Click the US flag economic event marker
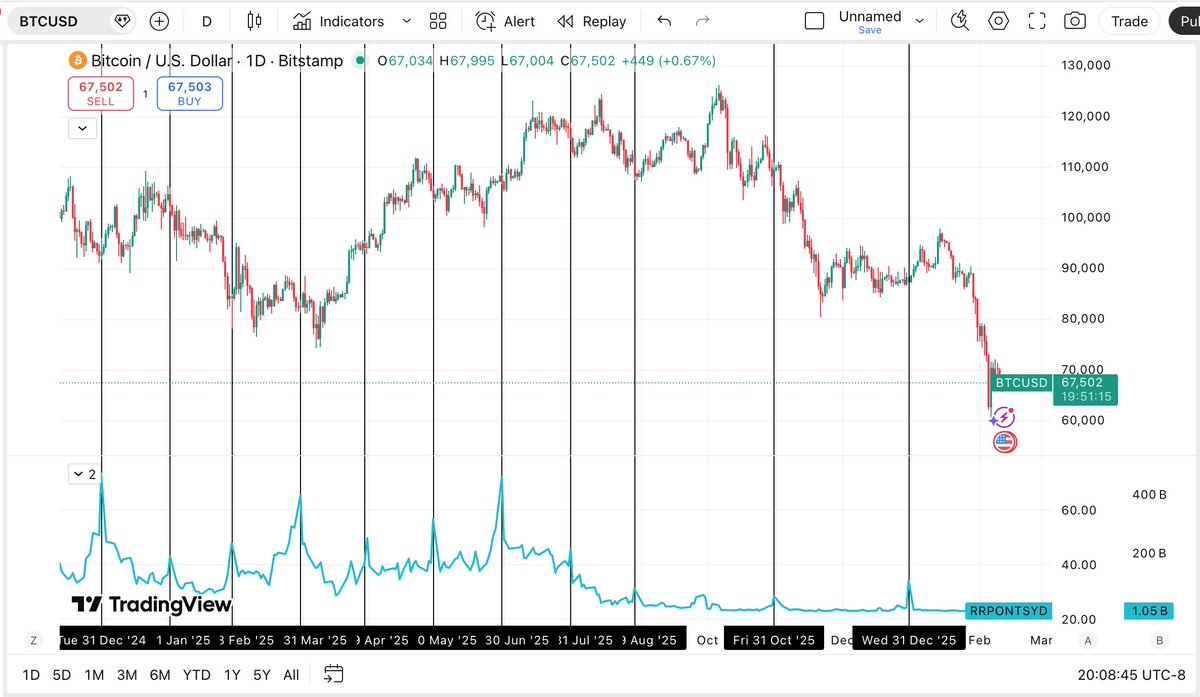The image size is (1200, 697). tap(1005, 442)
